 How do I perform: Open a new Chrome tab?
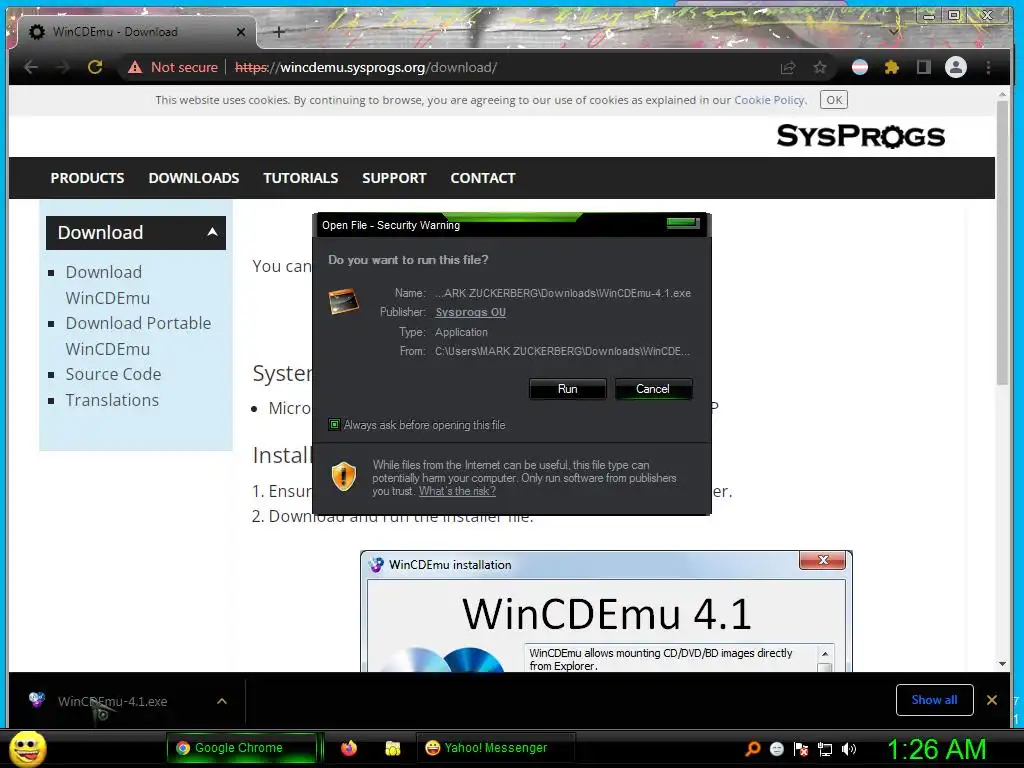coord(279,32)
